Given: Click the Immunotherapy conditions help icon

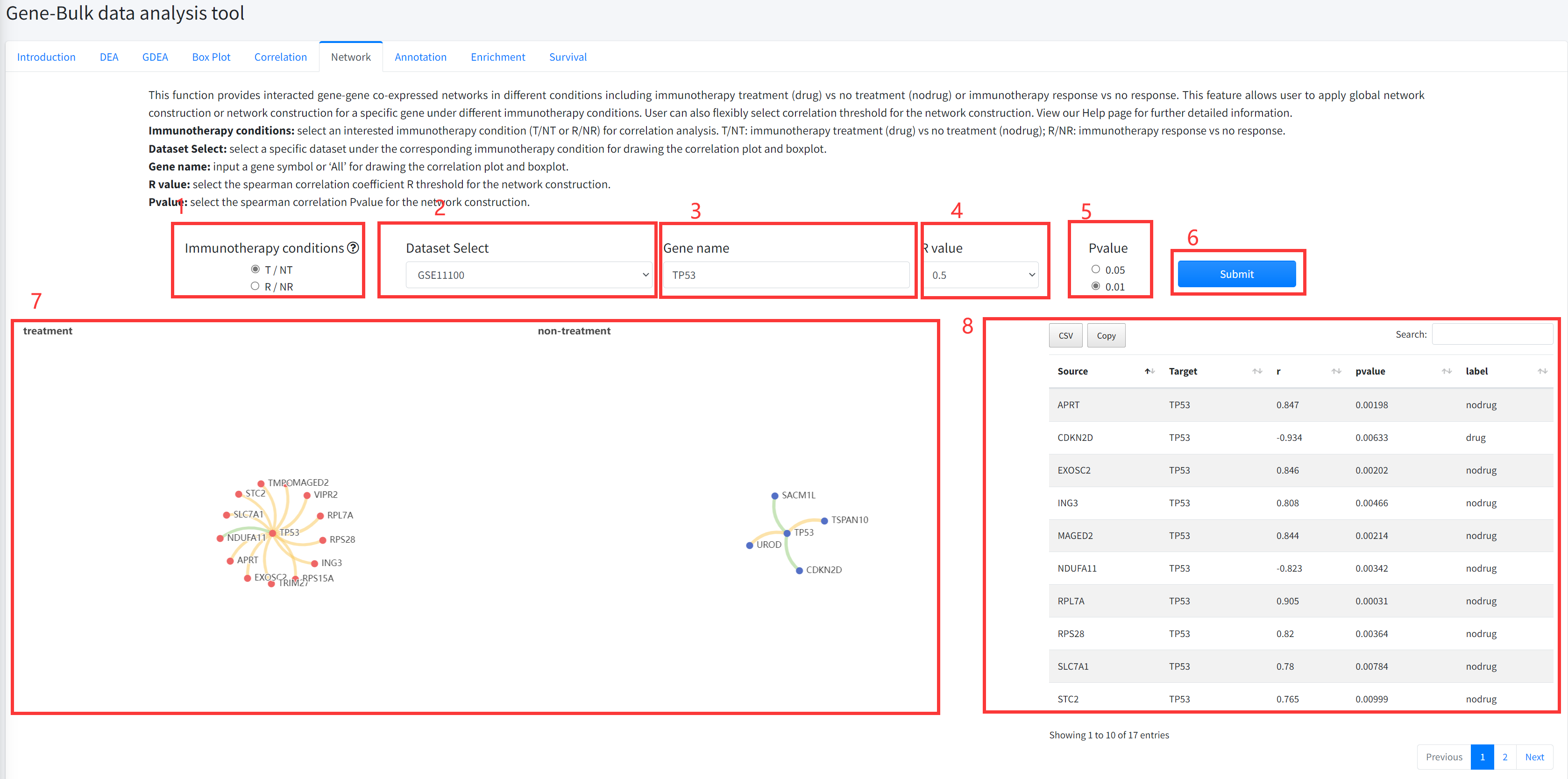Looking at the screenshot, I should point(353,248).
